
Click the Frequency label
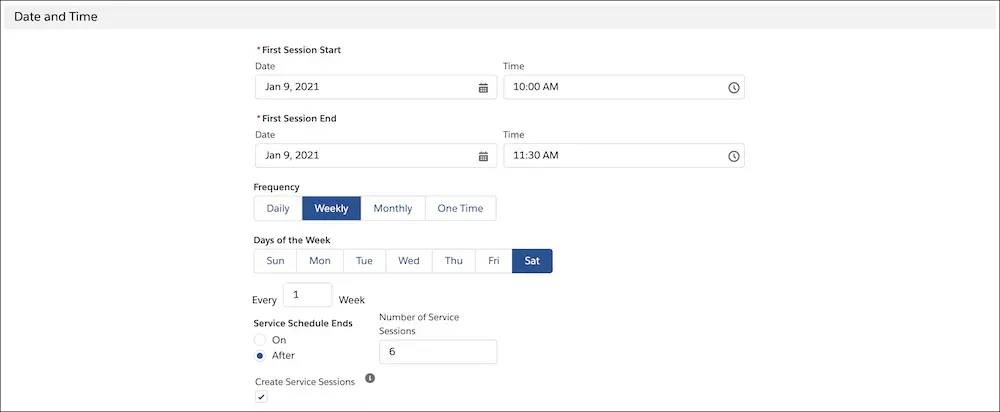click(x=277, y=187)
